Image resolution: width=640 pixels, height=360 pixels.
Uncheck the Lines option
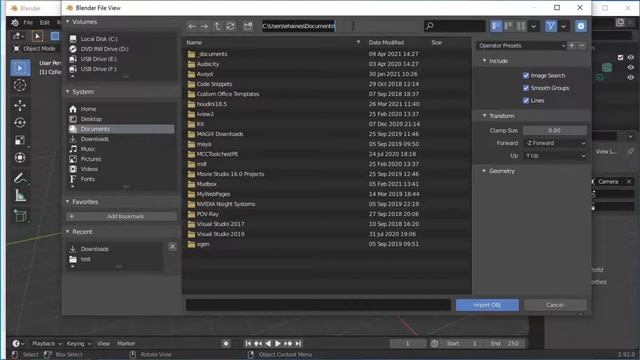click(x=526, y=100)
